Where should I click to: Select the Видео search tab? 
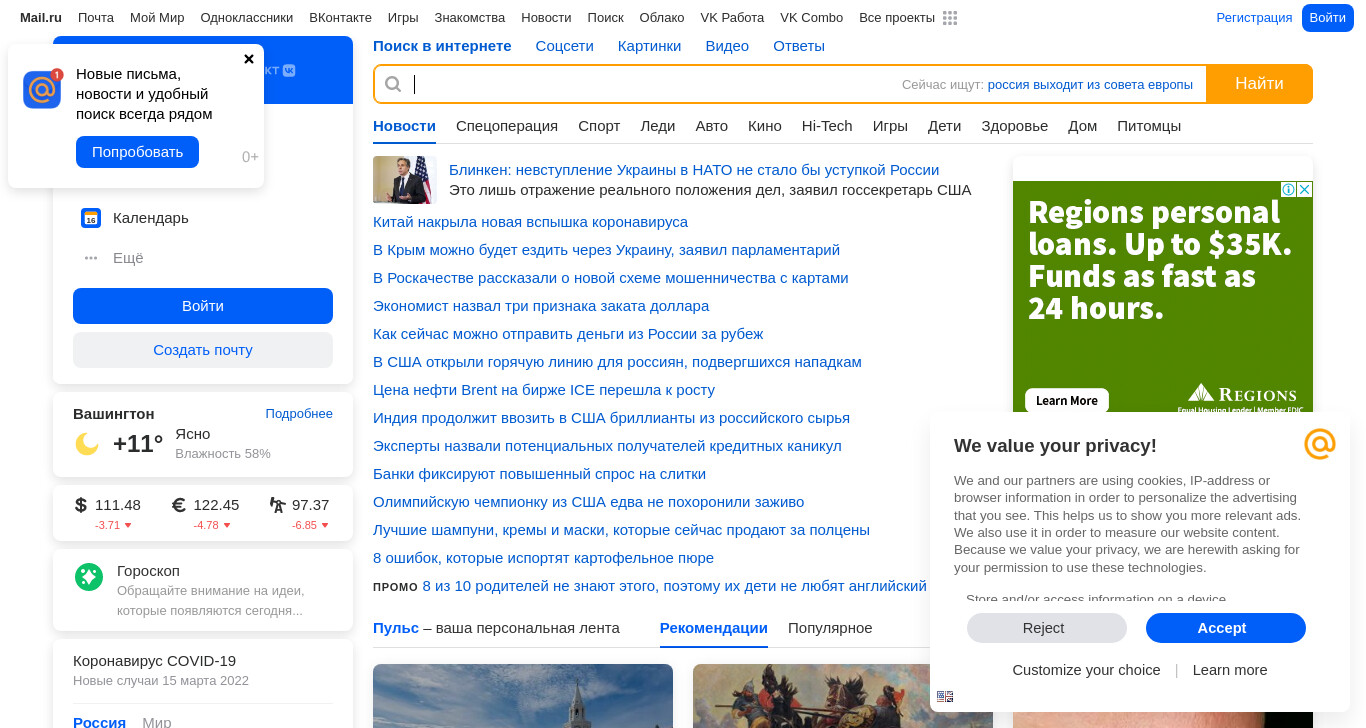727,46
